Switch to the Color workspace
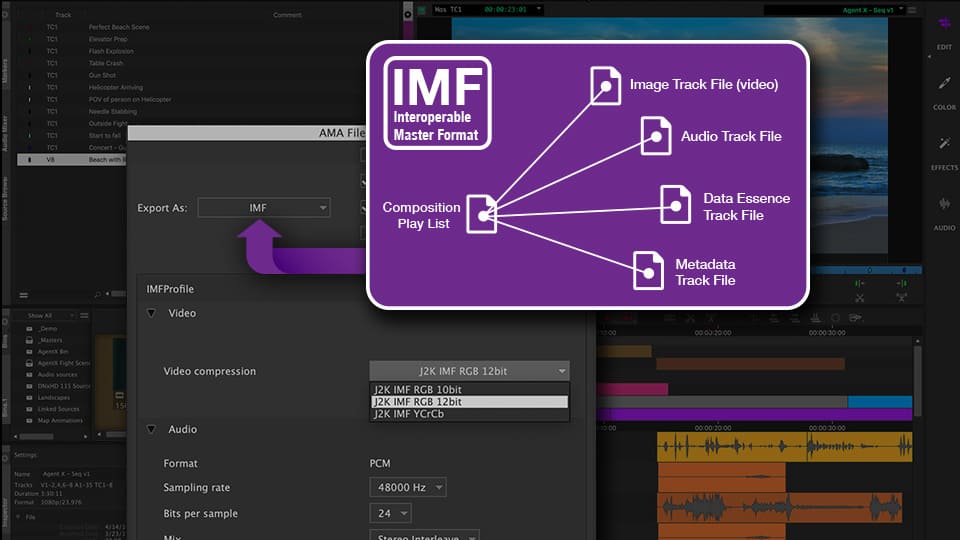960x540 pixels. click(944, 85)
